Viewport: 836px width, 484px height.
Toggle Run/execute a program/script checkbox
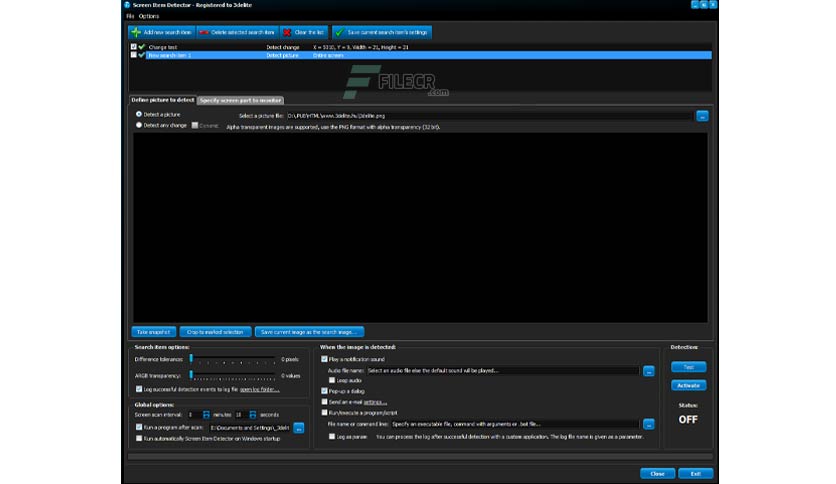324,413
